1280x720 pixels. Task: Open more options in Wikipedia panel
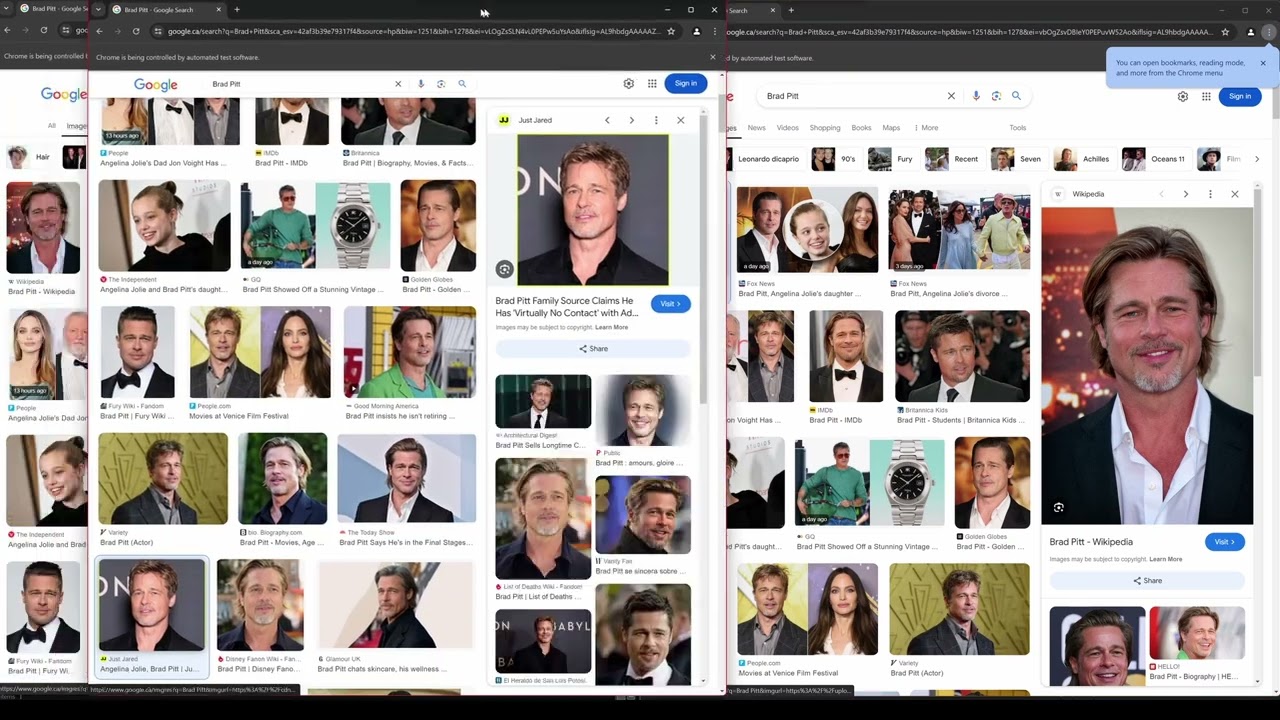tap(1210, 194)
